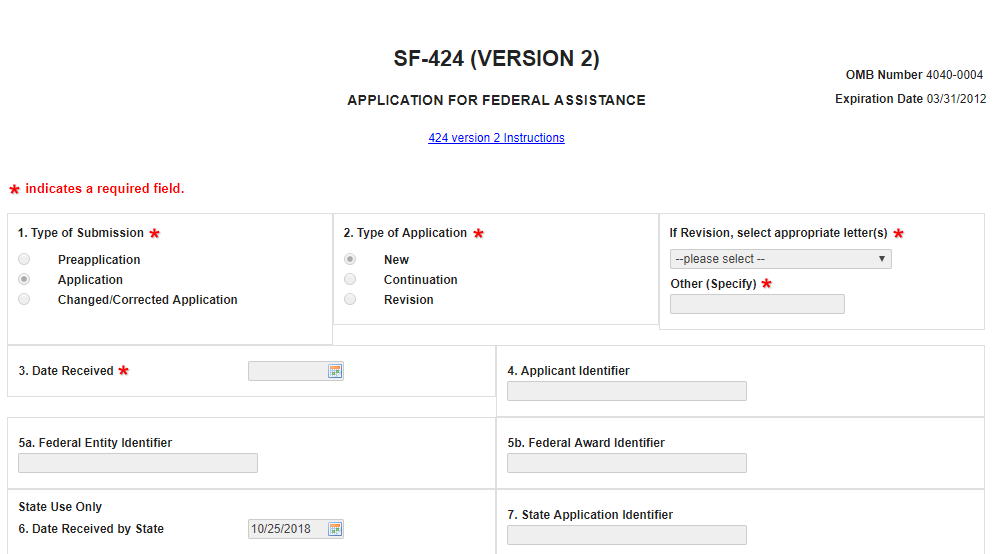Choose Changed/Corrected Application option

point(24,300)
